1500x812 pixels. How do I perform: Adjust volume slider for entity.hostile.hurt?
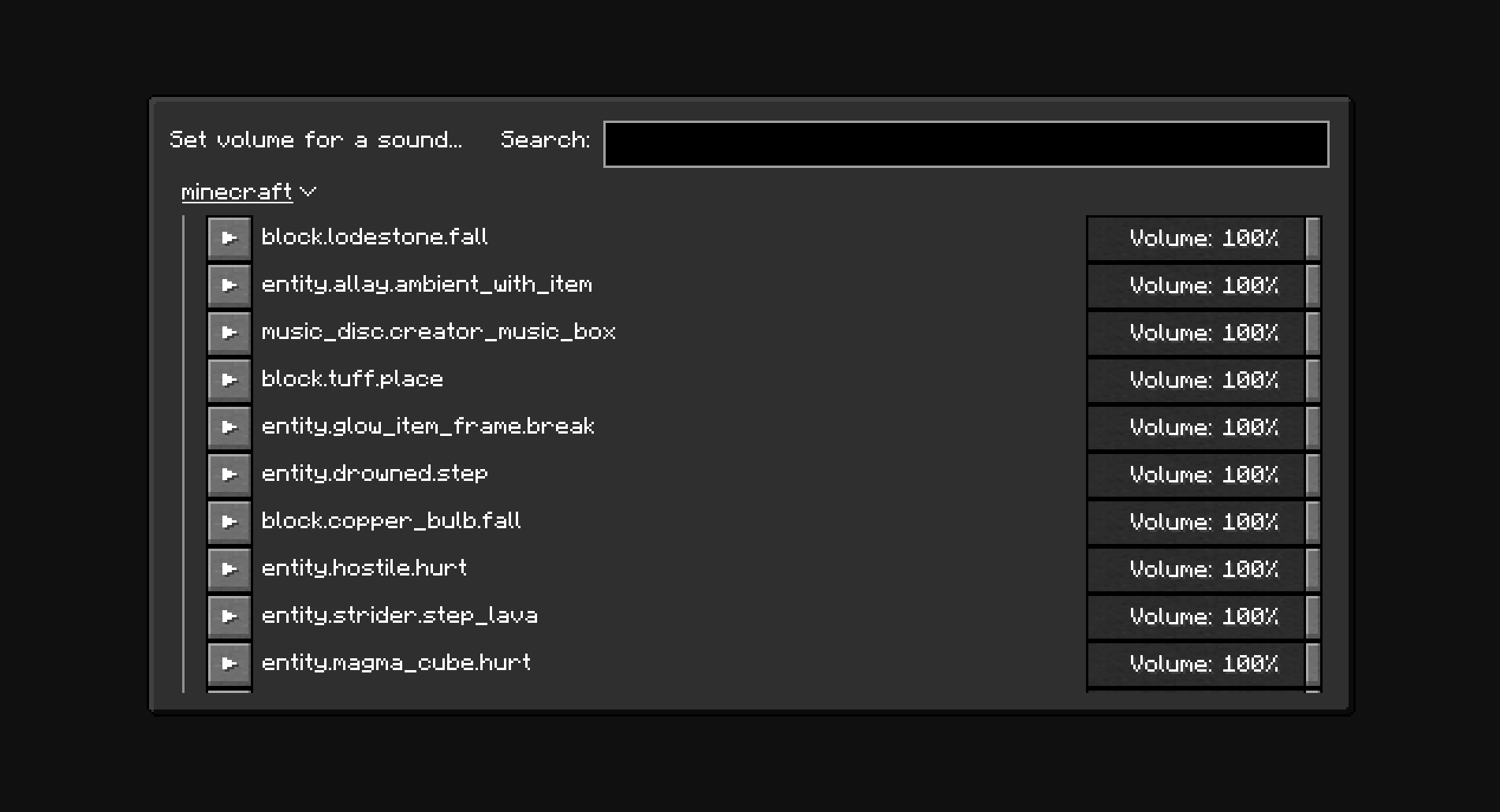coord(1203,569)
